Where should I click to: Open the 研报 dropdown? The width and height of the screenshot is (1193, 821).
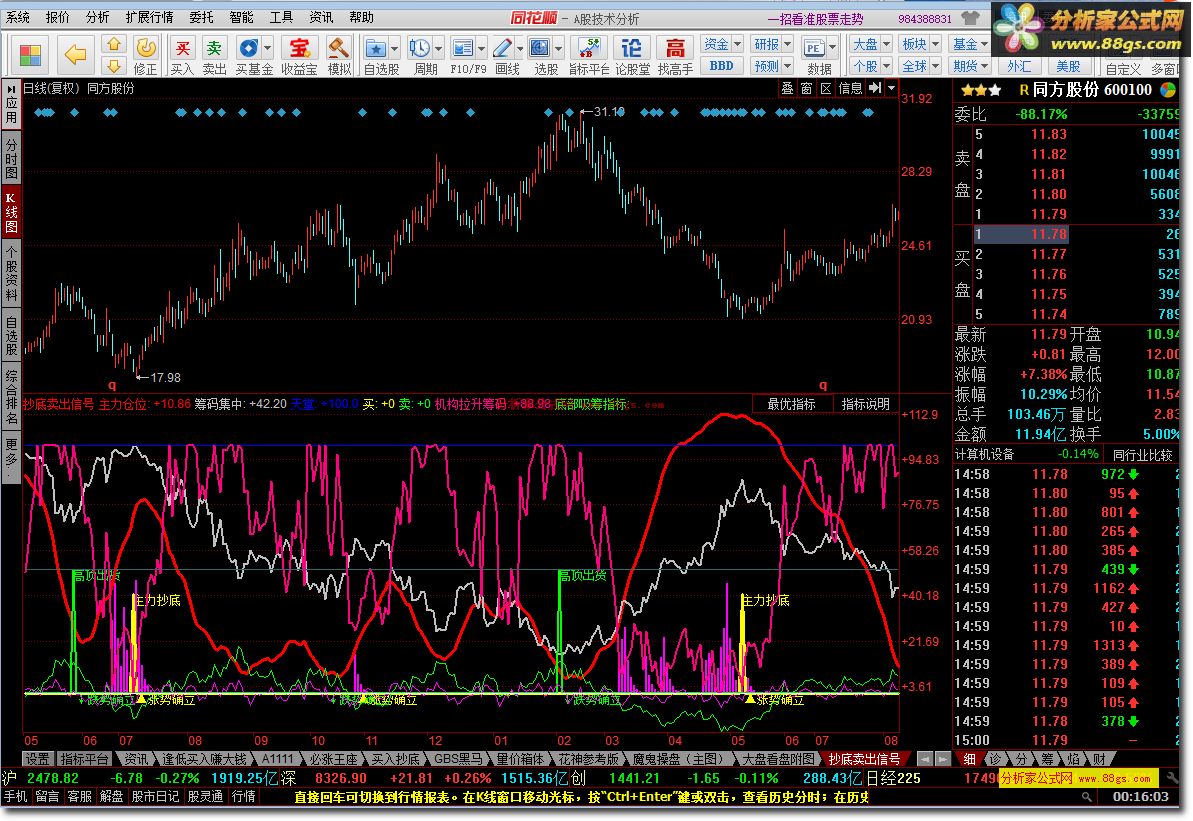coord(772,45)
